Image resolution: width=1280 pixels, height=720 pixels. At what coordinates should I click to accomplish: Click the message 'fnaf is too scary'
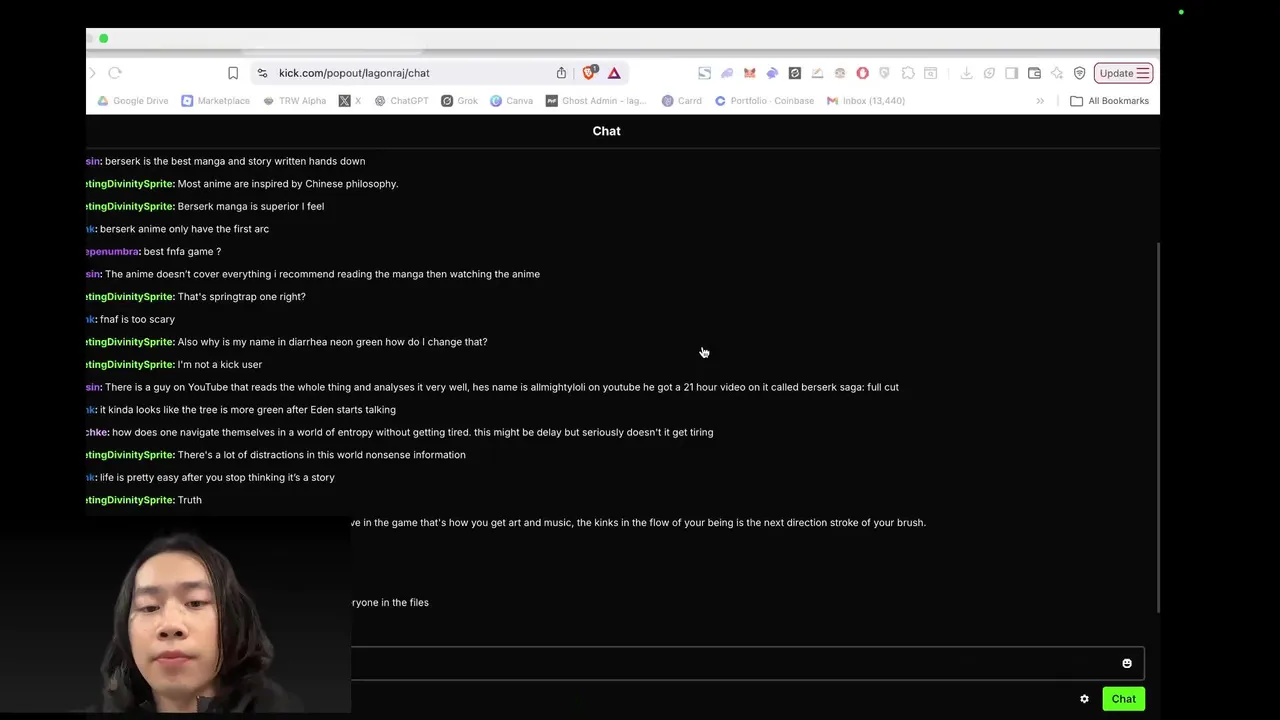[x=137, y=319]
